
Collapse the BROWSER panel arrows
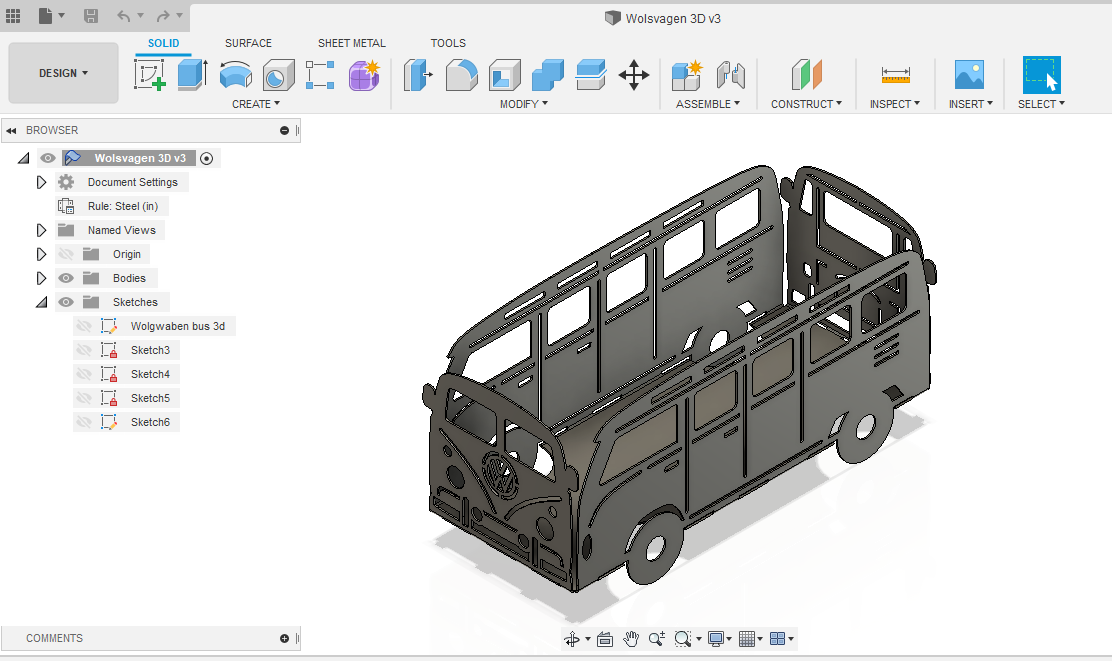11,130
